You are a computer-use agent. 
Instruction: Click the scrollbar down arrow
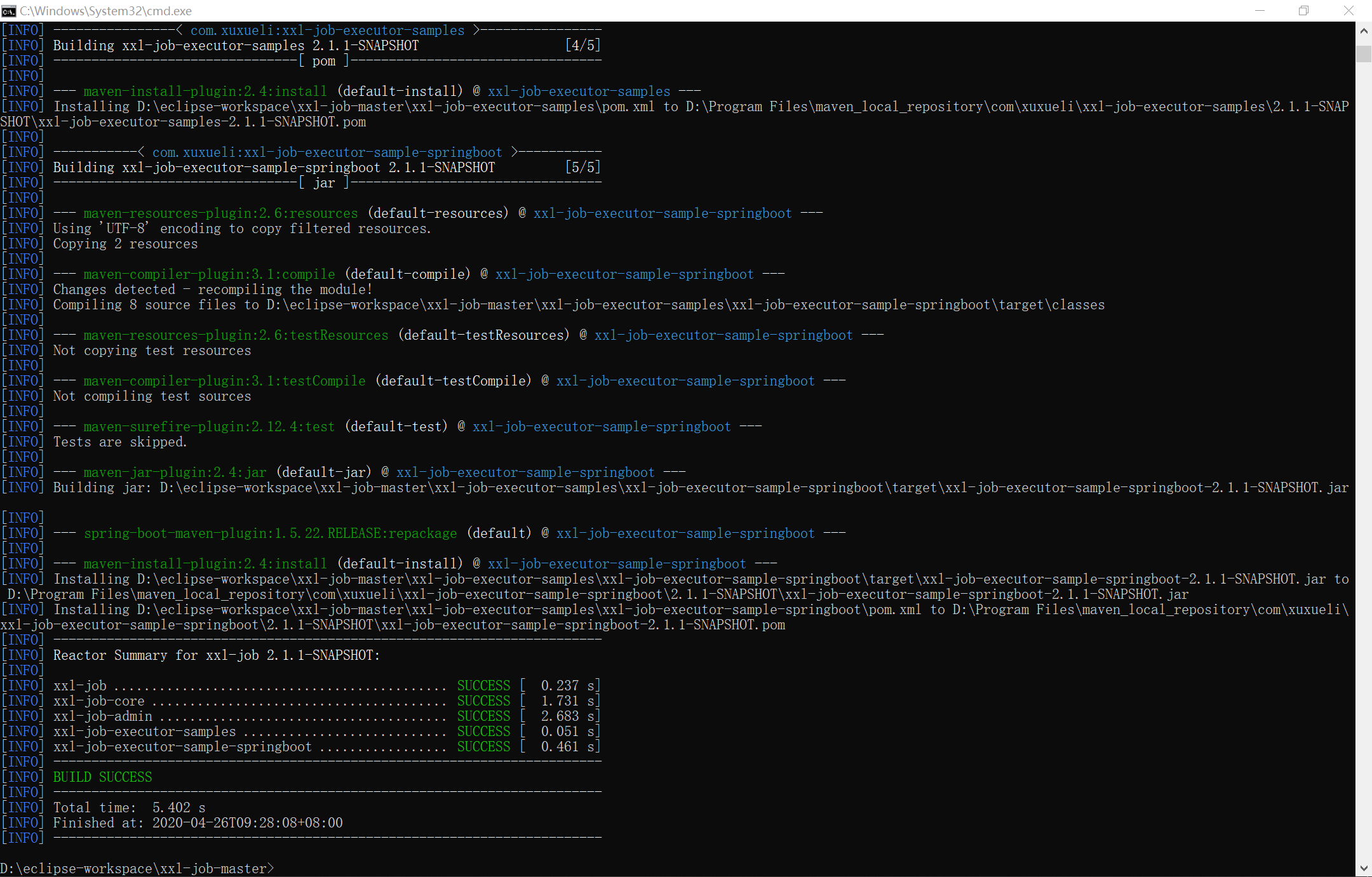point(1364,868)
